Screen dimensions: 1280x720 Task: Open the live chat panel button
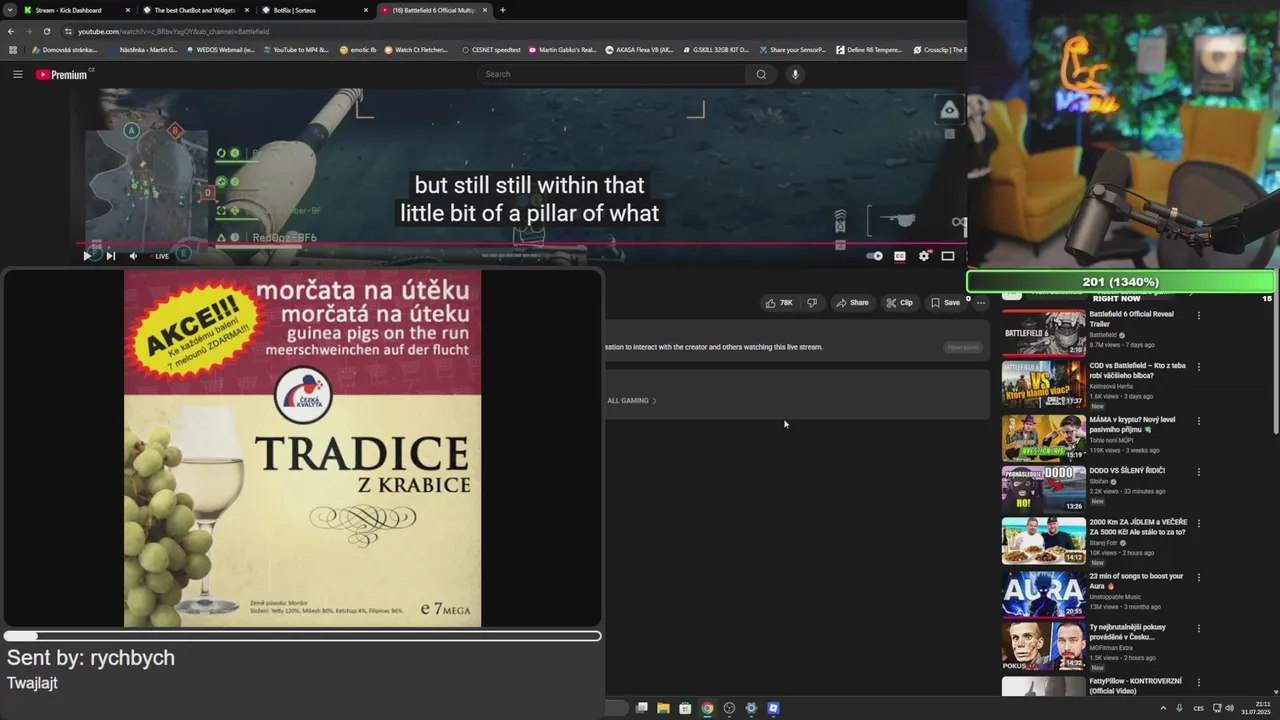963,347
